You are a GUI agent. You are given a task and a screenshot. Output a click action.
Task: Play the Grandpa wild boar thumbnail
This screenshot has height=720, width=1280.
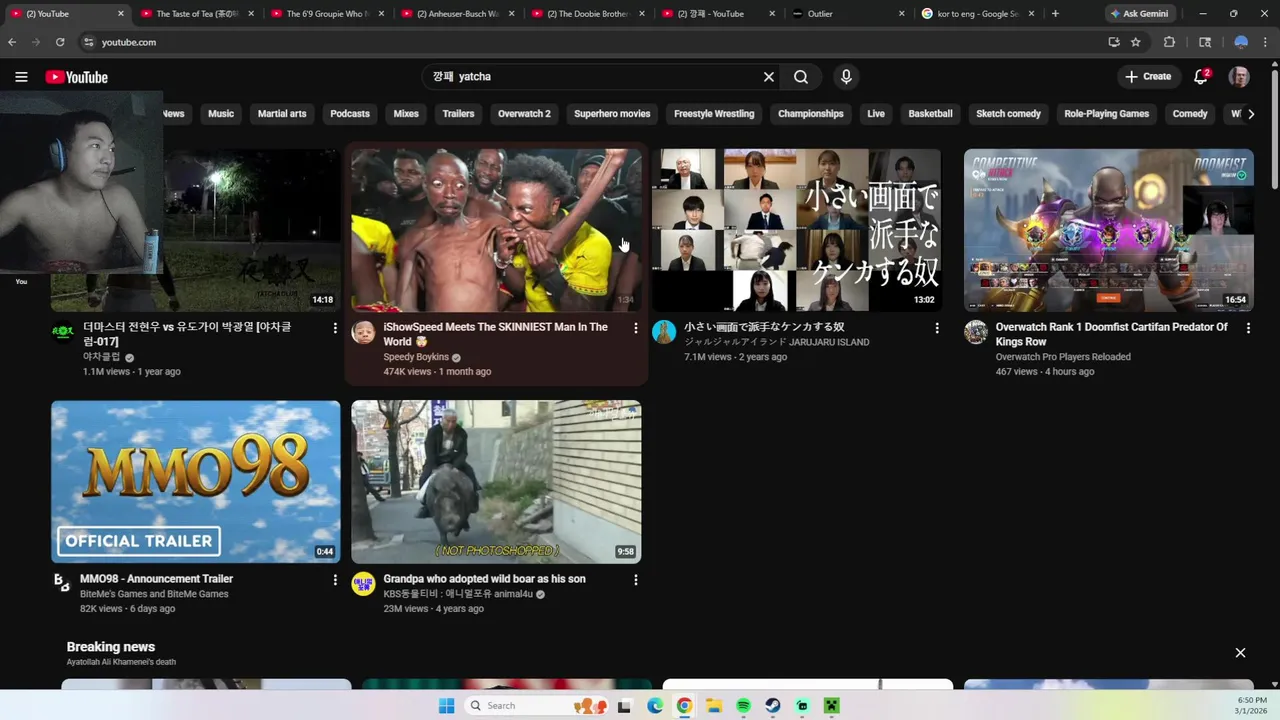click(496, 482)
